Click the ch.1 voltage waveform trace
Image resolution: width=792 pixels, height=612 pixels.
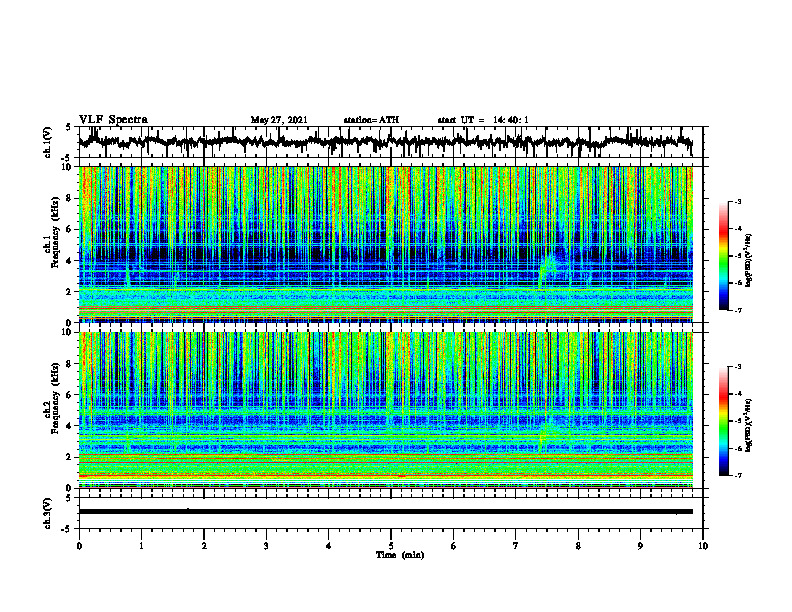385,142
